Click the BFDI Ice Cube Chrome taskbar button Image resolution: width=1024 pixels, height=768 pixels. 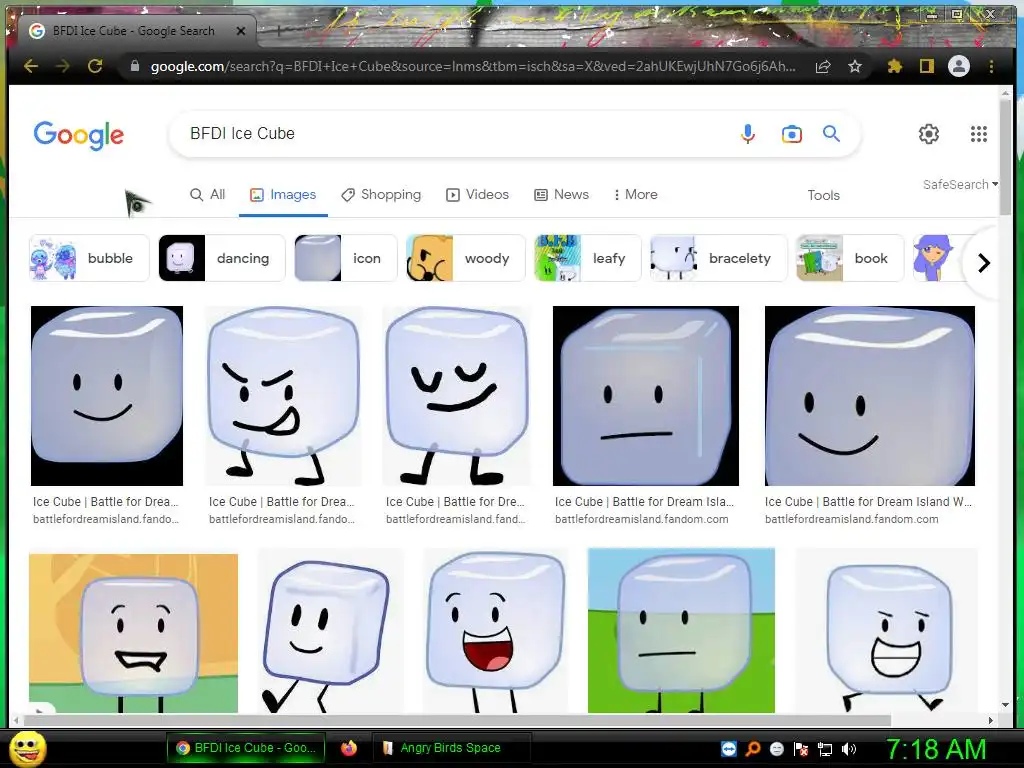[x=246, y=748]
